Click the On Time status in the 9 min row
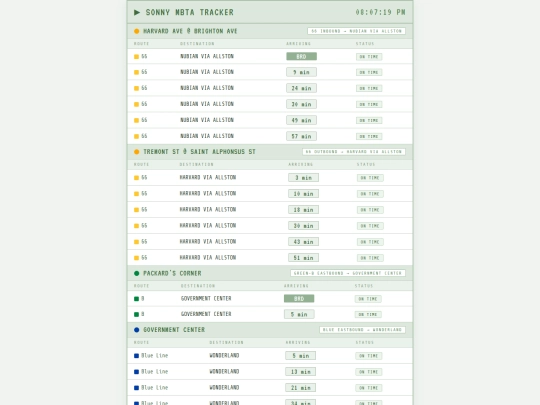This screenshot has height=405, width=540. pyautogui.click(x=369, y=72)
